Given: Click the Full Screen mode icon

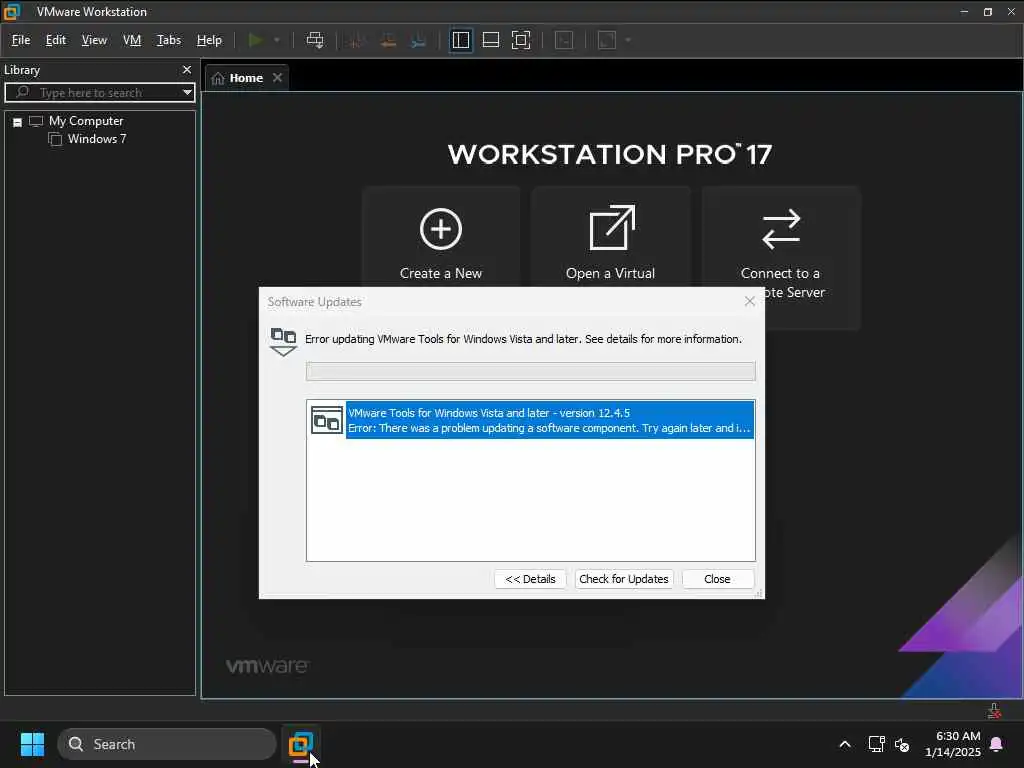Looking at the screenshot, I should [521, 40].
